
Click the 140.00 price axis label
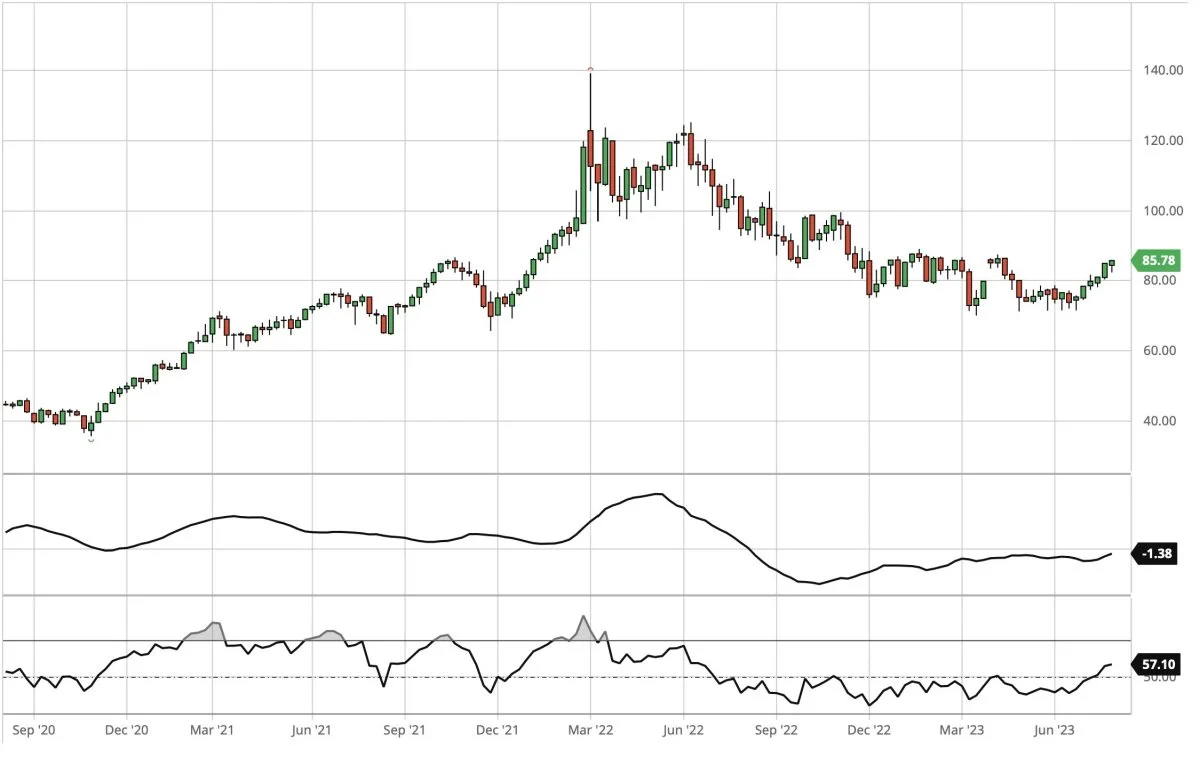coord(1157,71)
